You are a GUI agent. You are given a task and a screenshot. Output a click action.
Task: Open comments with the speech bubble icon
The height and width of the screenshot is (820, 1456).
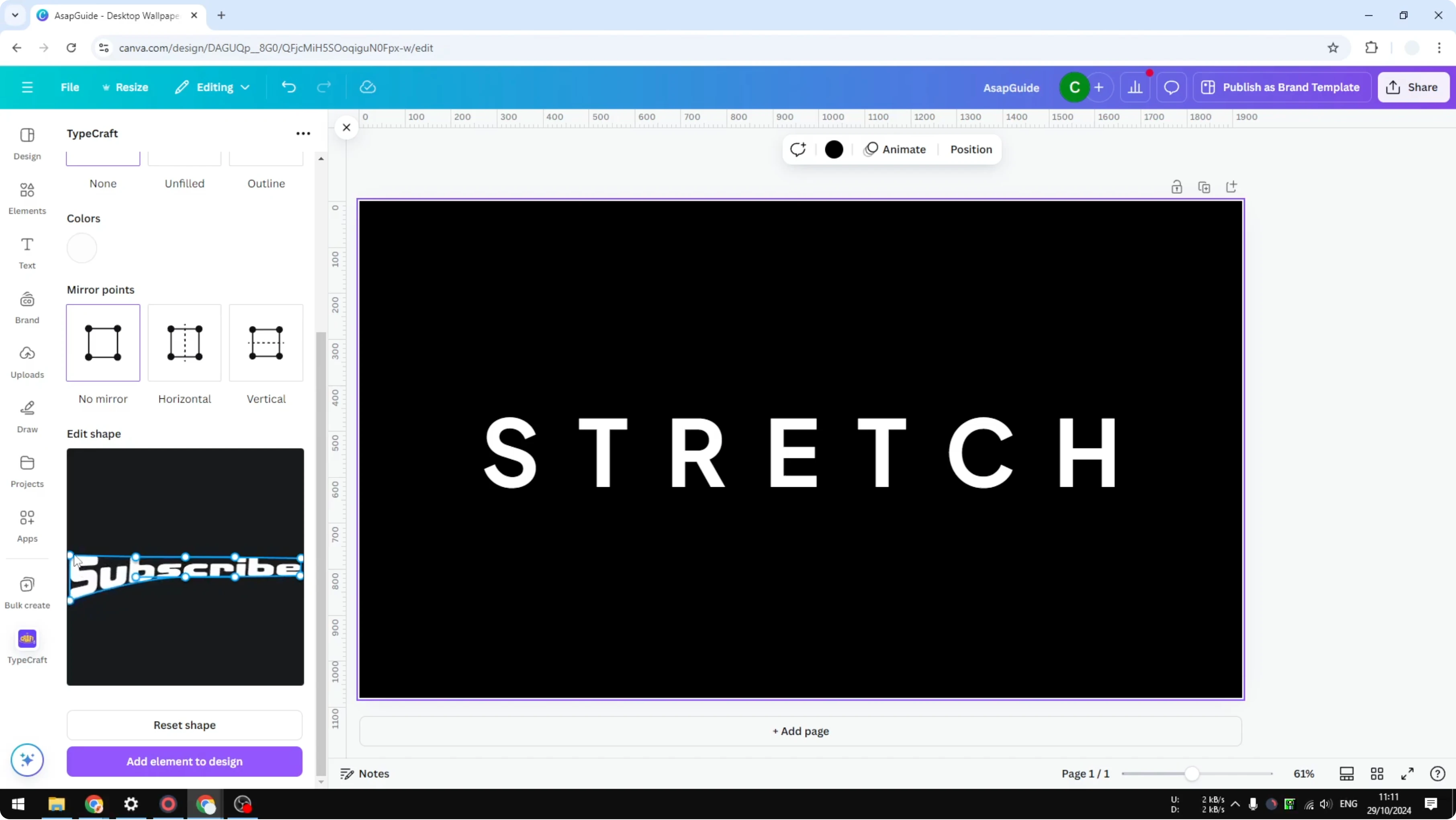pyautogui.click(x=1171, y=87)
